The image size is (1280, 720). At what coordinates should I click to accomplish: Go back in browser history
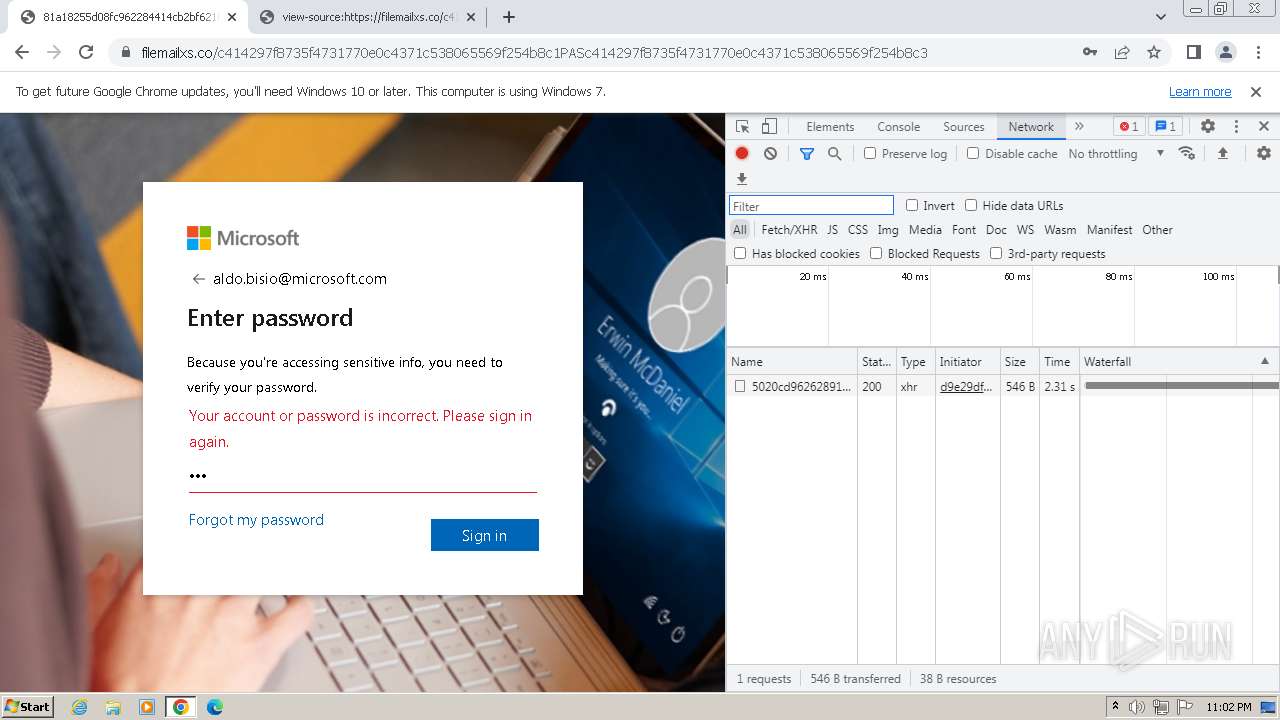(22, 52)
